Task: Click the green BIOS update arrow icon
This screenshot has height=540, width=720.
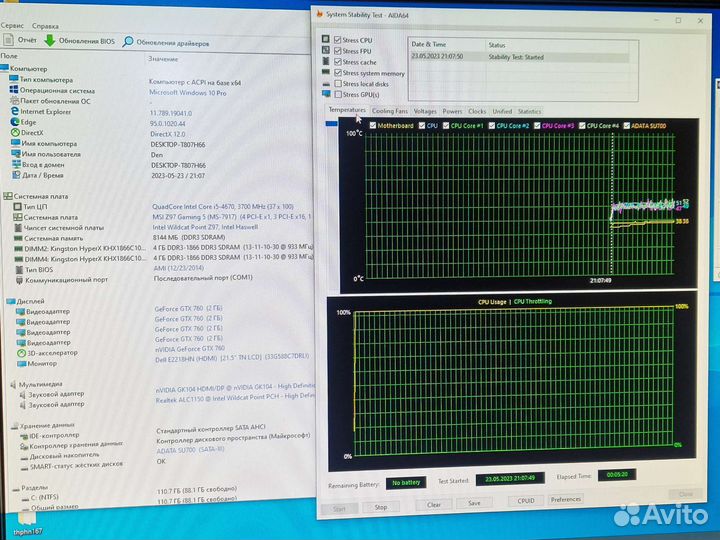Action: pyautogui.click(x=50, y=40)
